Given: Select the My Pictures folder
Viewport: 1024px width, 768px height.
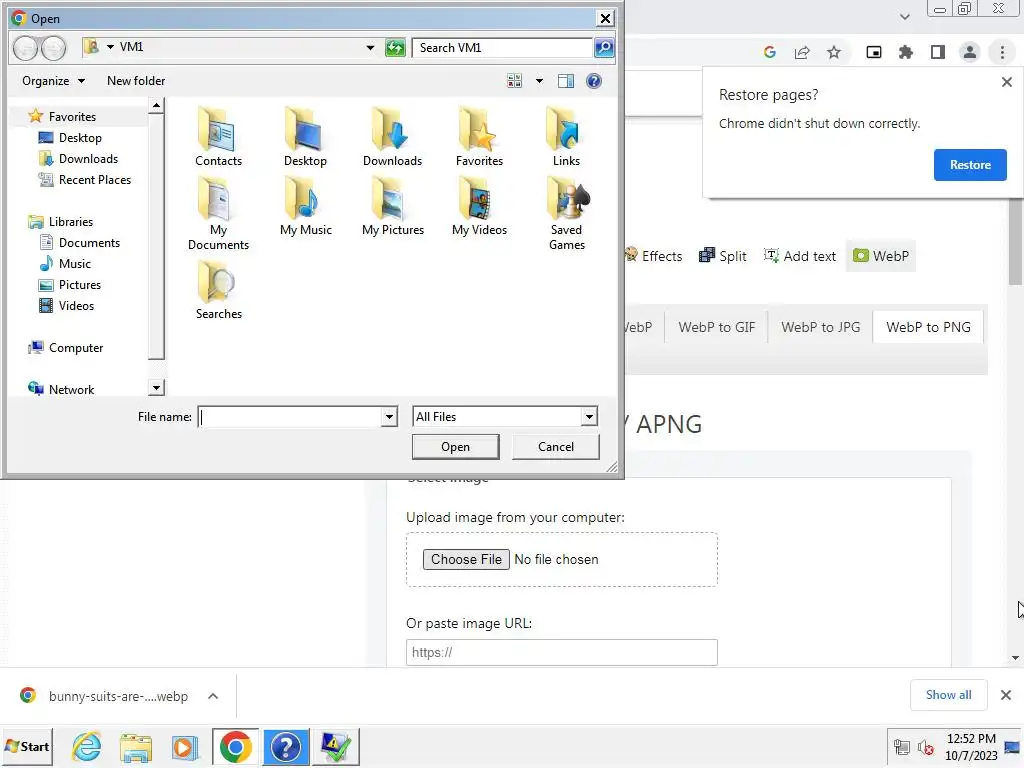Looking at the screenshot, I should (x=392, y=206).
